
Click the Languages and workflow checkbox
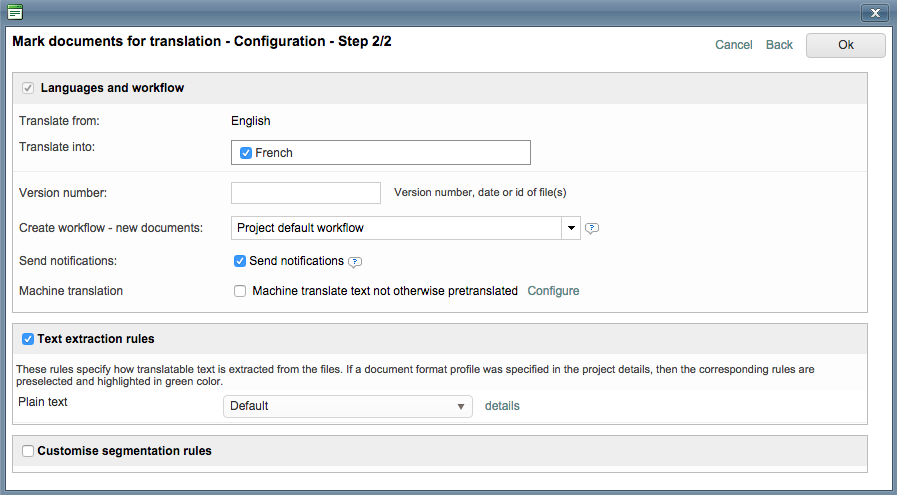coord(28,88)
